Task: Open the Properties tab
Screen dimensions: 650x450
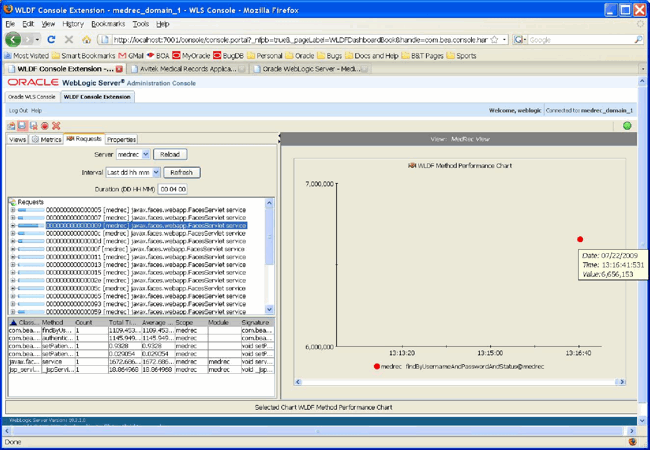Action: tap(121, 140)
